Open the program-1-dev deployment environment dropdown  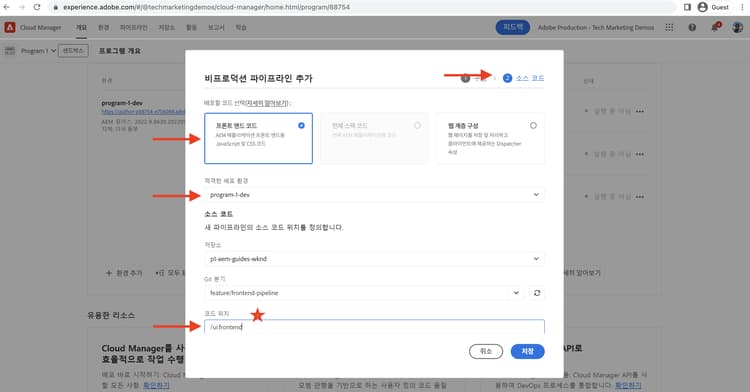click(x=374, y=195)
